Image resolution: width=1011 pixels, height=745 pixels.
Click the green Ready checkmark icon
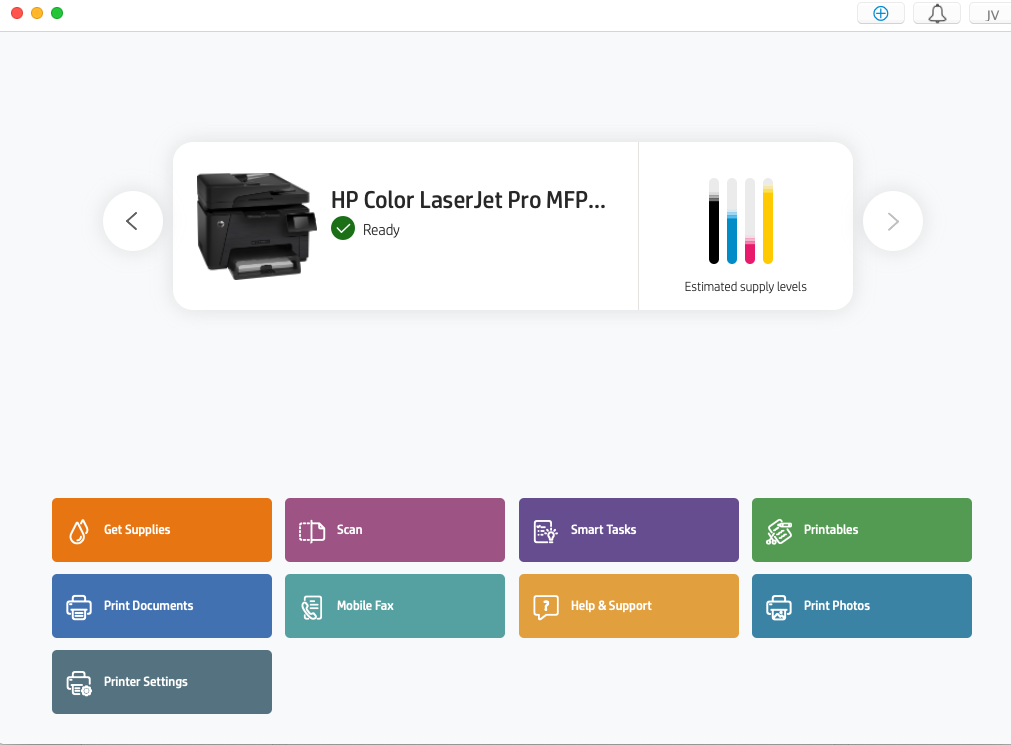[343, 228]
